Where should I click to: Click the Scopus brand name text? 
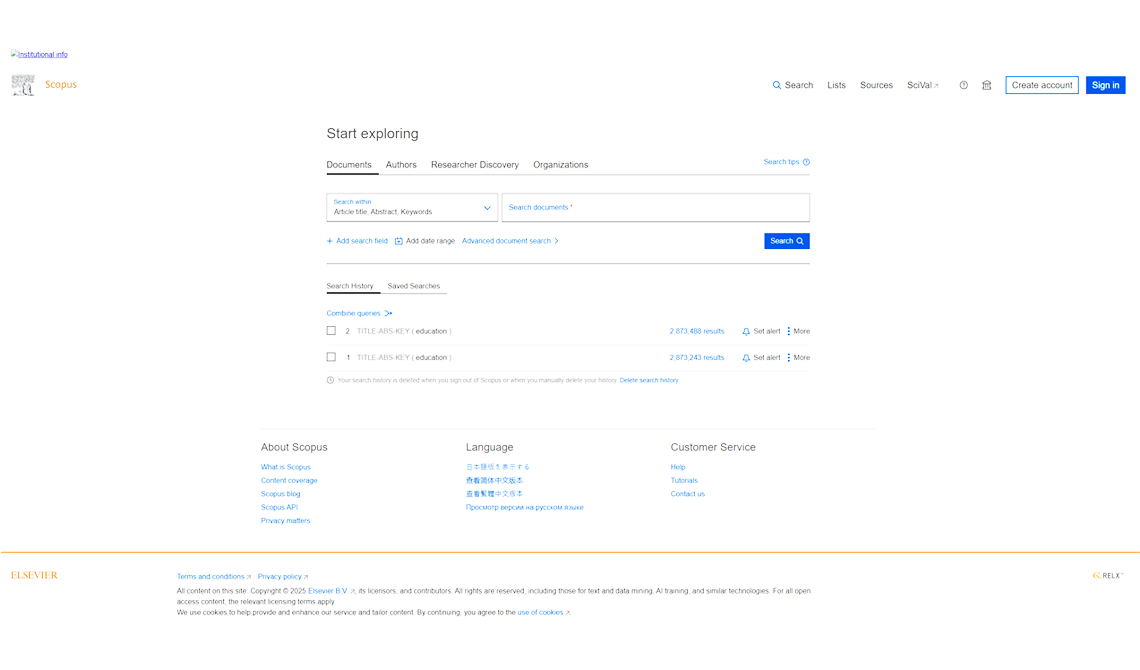coord(61,84)
